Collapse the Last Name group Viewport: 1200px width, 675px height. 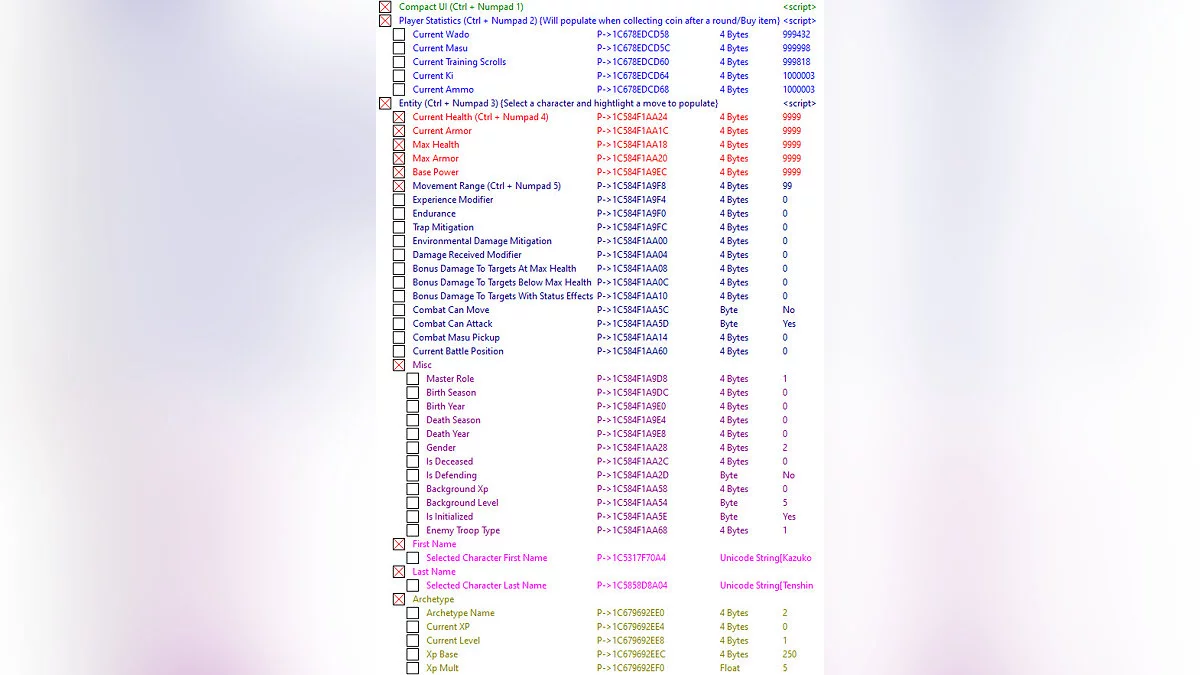pyautogui.click(x=400, y=571)
